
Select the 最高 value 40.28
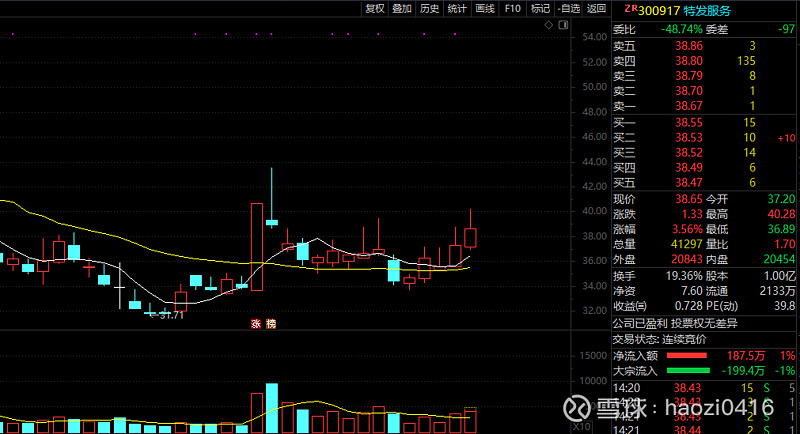click(x=781, y=214)
